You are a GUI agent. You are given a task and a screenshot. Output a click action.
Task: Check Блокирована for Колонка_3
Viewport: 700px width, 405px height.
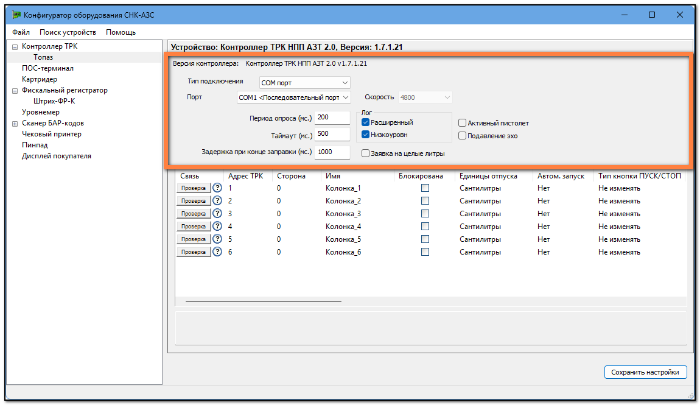point(425,213)
